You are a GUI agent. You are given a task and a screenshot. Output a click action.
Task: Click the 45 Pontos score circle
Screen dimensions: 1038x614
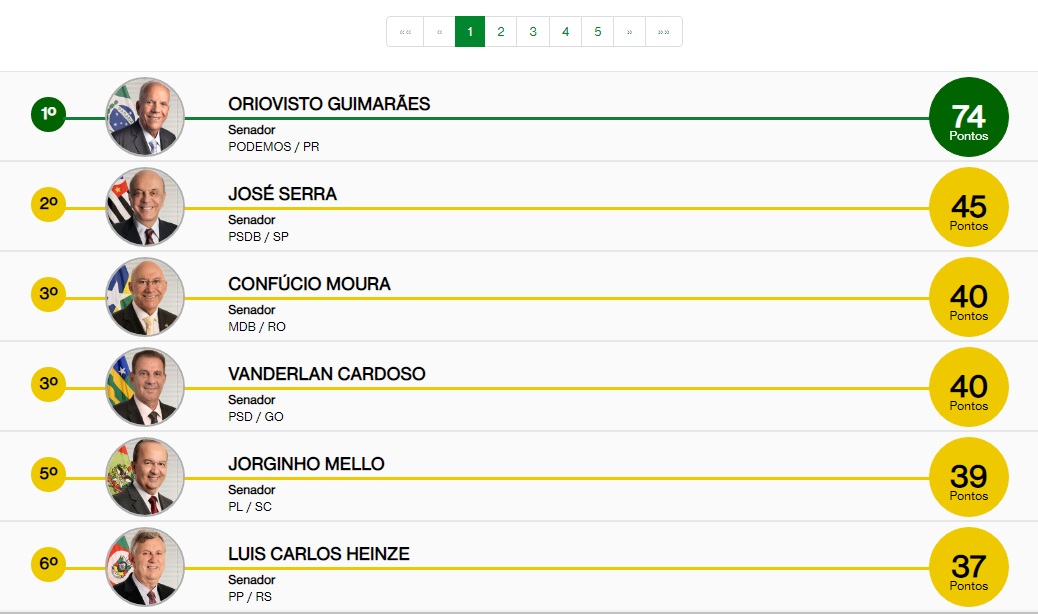tap(968, 207)
